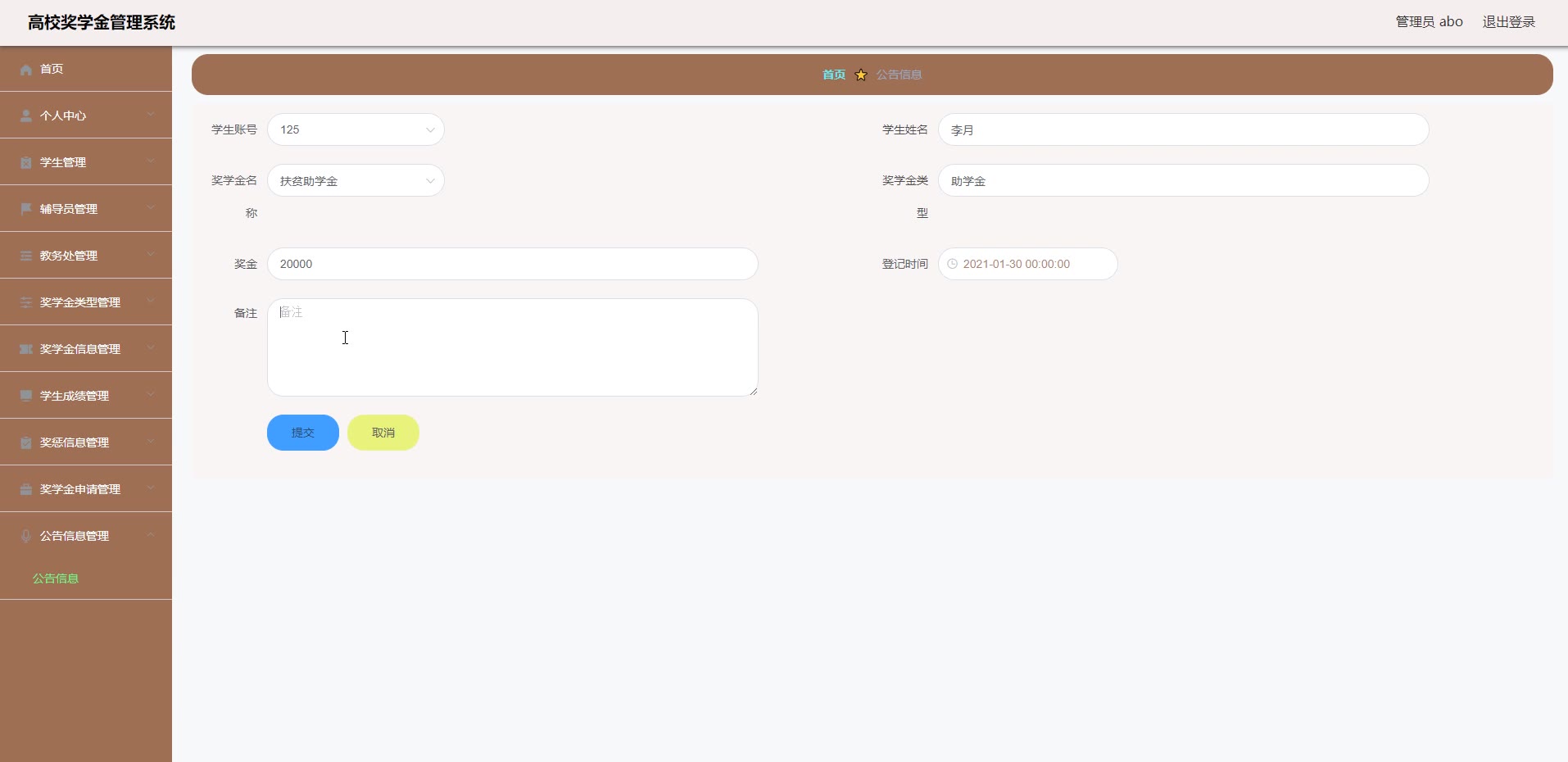Click the home icon beside 首页 in sidebar

click(x=26, y=70)
